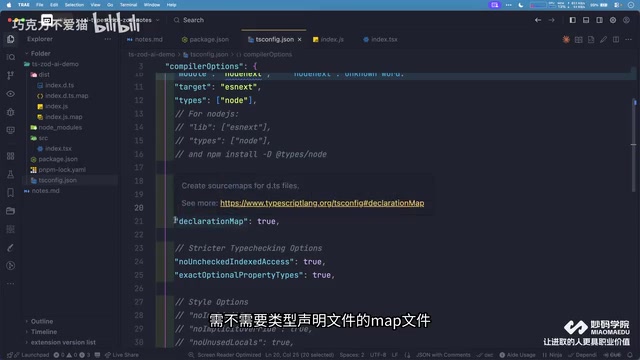The height and width of the screenshot is (360, 640).
Task: Change the JSON with Comments language mode
Action: click(443, 355)
